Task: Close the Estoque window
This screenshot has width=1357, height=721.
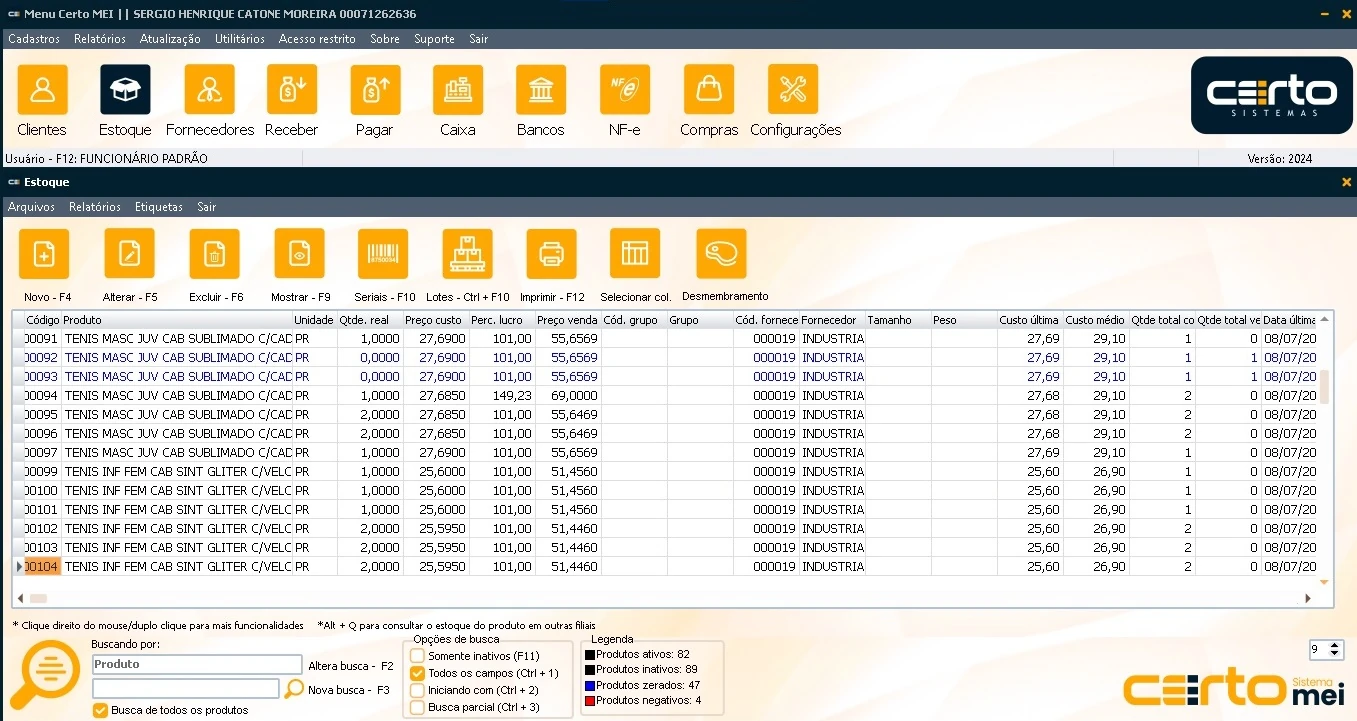Action: 1346,182
